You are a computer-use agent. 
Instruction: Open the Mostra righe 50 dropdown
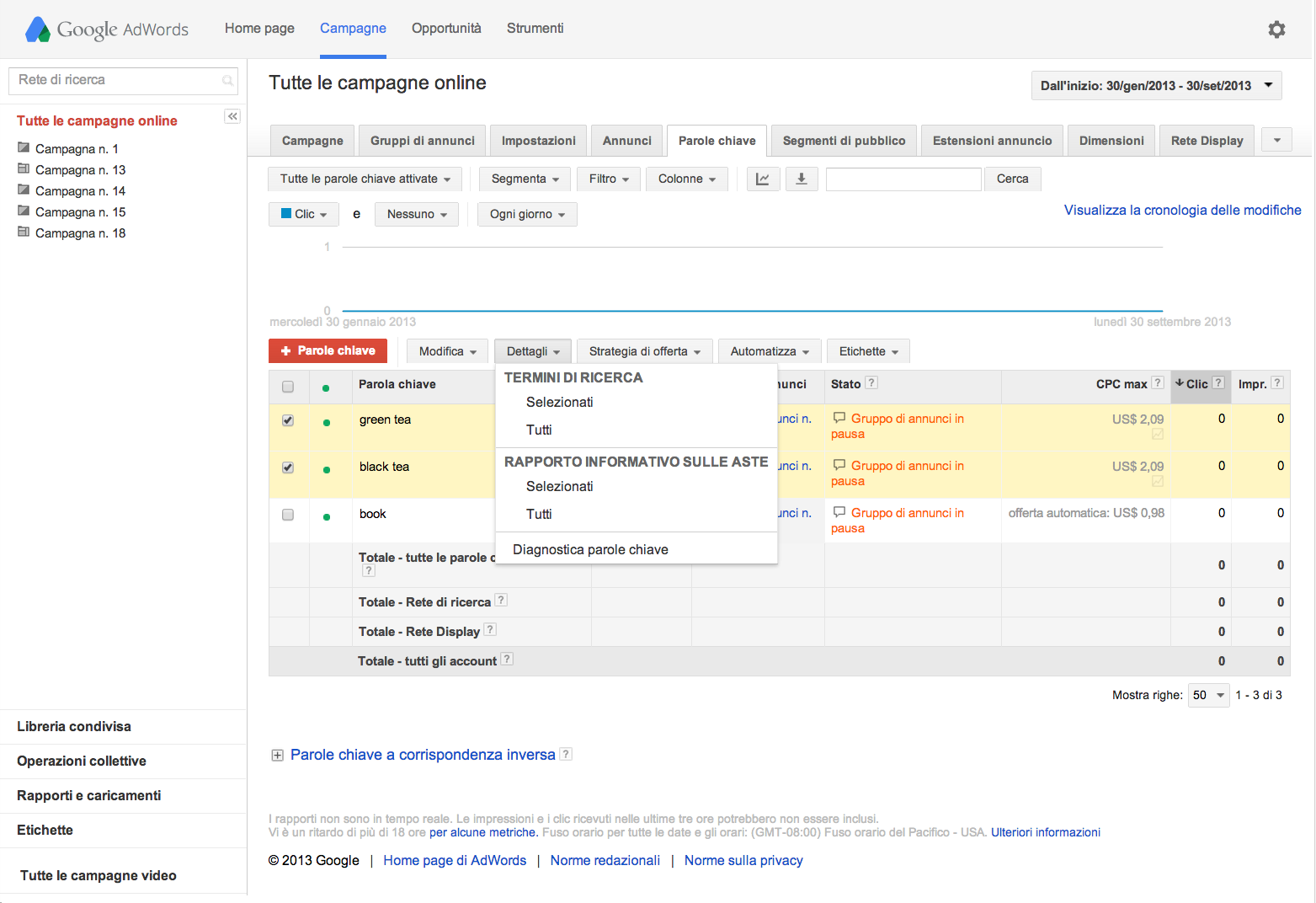tap(1208, 695)
